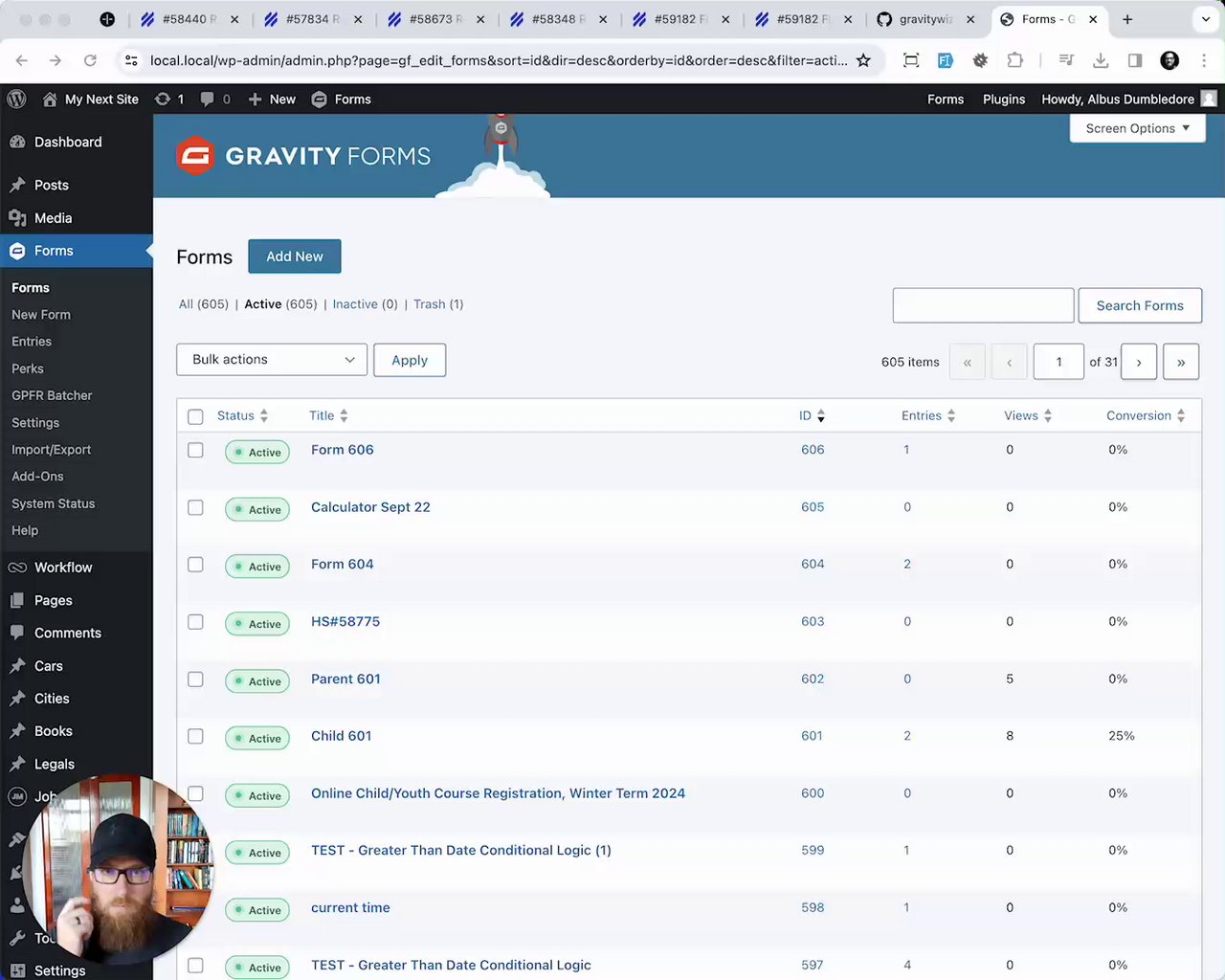Click the Search Forms button
This screenshot has width=1225, height=980.
[1140, 305]
